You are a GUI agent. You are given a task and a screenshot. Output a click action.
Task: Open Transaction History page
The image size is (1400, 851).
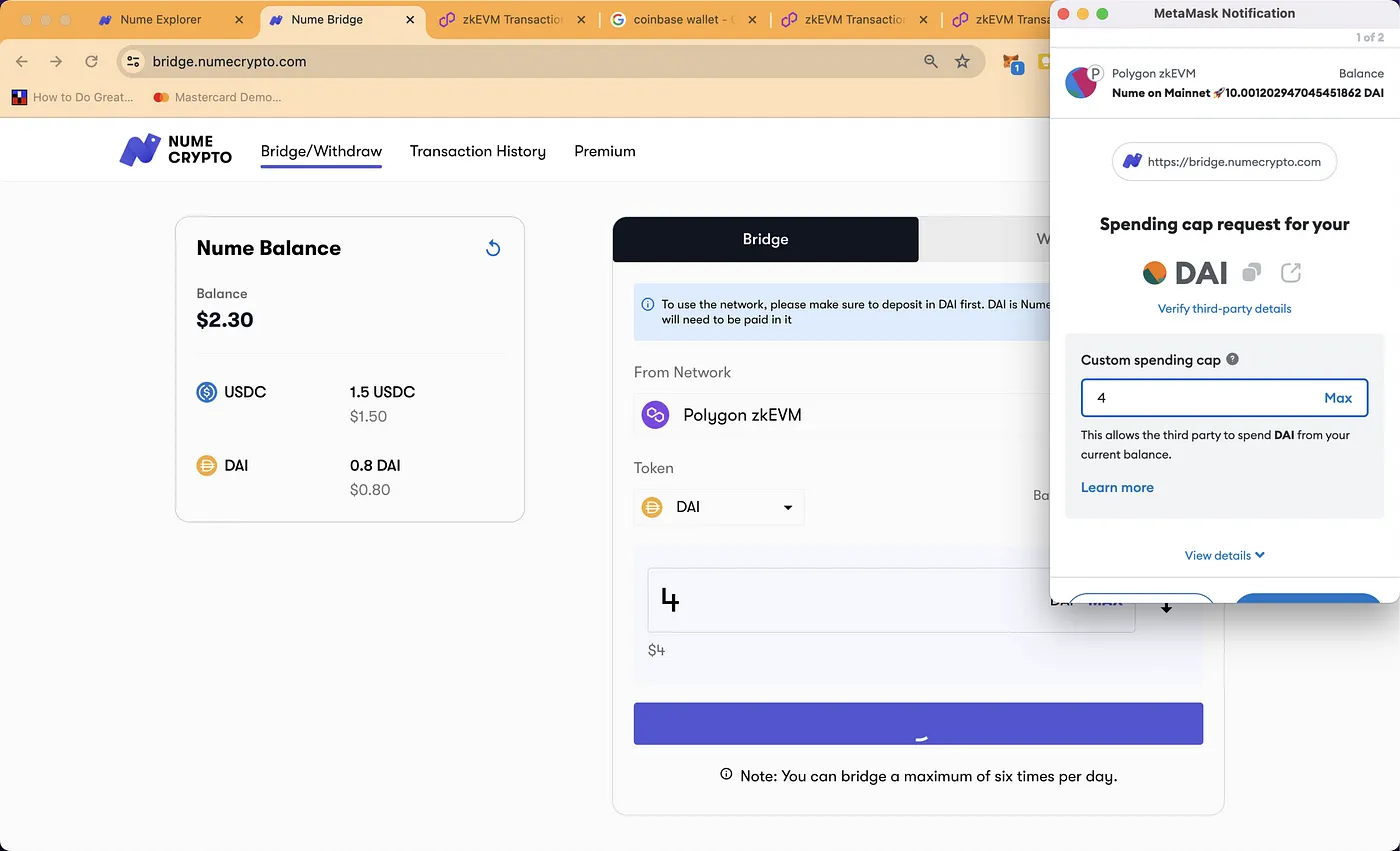(478, 151)
